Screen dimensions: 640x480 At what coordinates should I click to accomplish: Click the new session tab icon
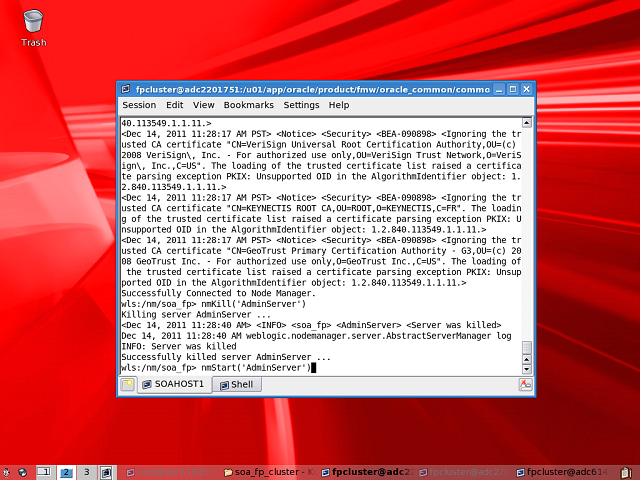[128, 384]
